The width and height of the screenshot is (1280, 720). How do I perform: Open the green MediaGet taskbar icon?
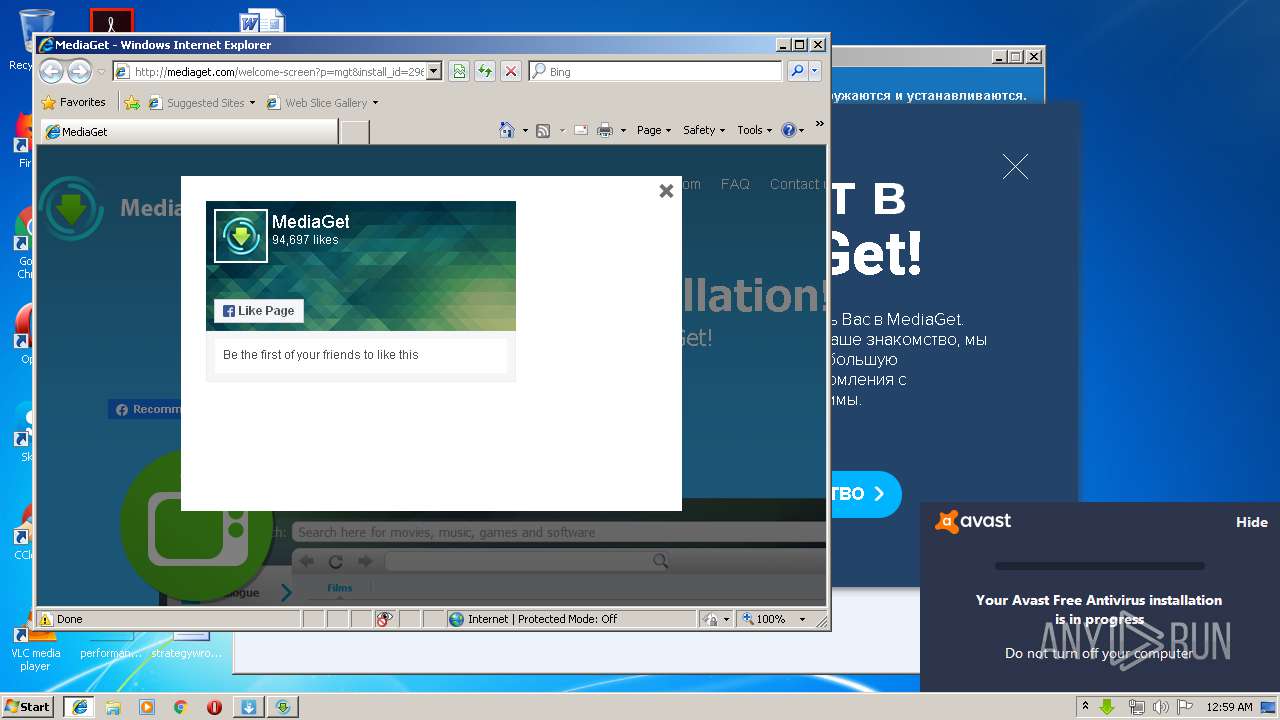[283, 707]
